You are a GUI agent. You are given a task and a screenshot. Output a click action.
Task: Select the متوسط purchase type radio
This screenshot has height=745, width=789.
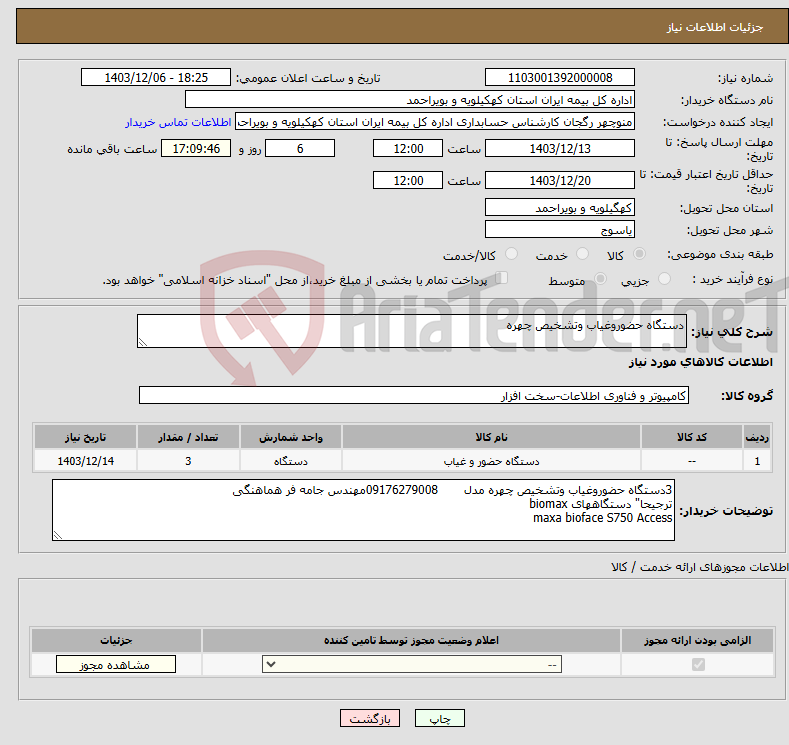click(601, 279)
